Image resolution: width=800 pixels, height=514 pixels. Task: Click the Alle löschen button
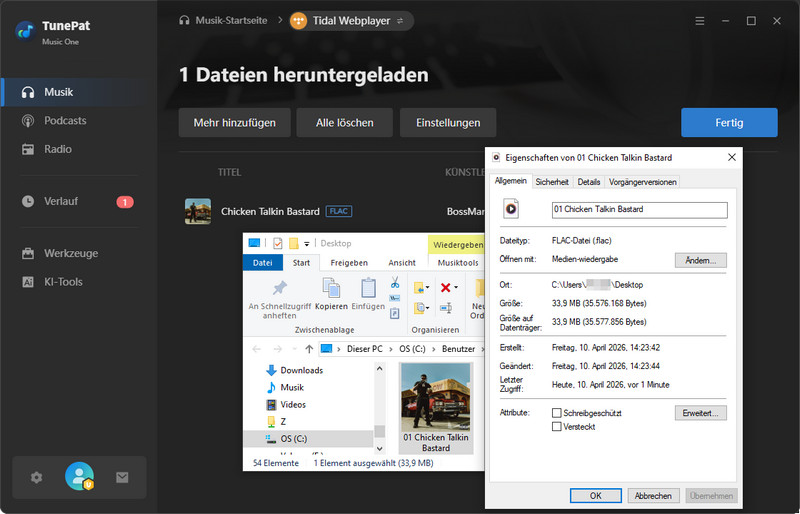pyautogui.click(x=344, y=123)
